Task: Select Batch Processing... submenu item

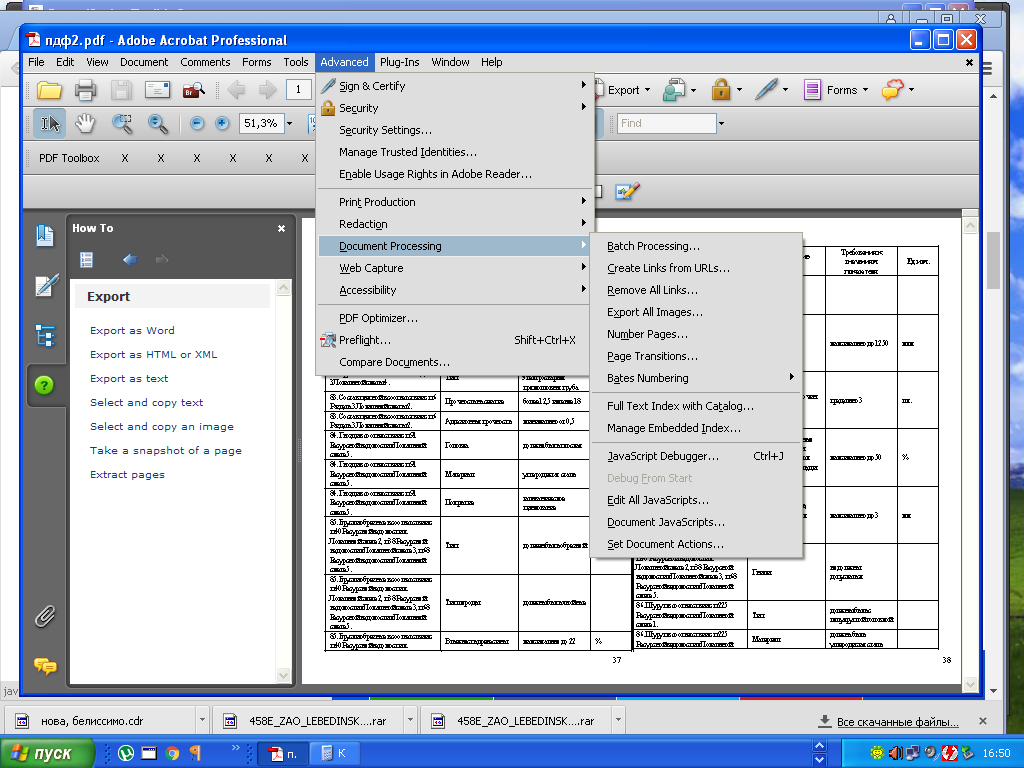Action: 696,246
